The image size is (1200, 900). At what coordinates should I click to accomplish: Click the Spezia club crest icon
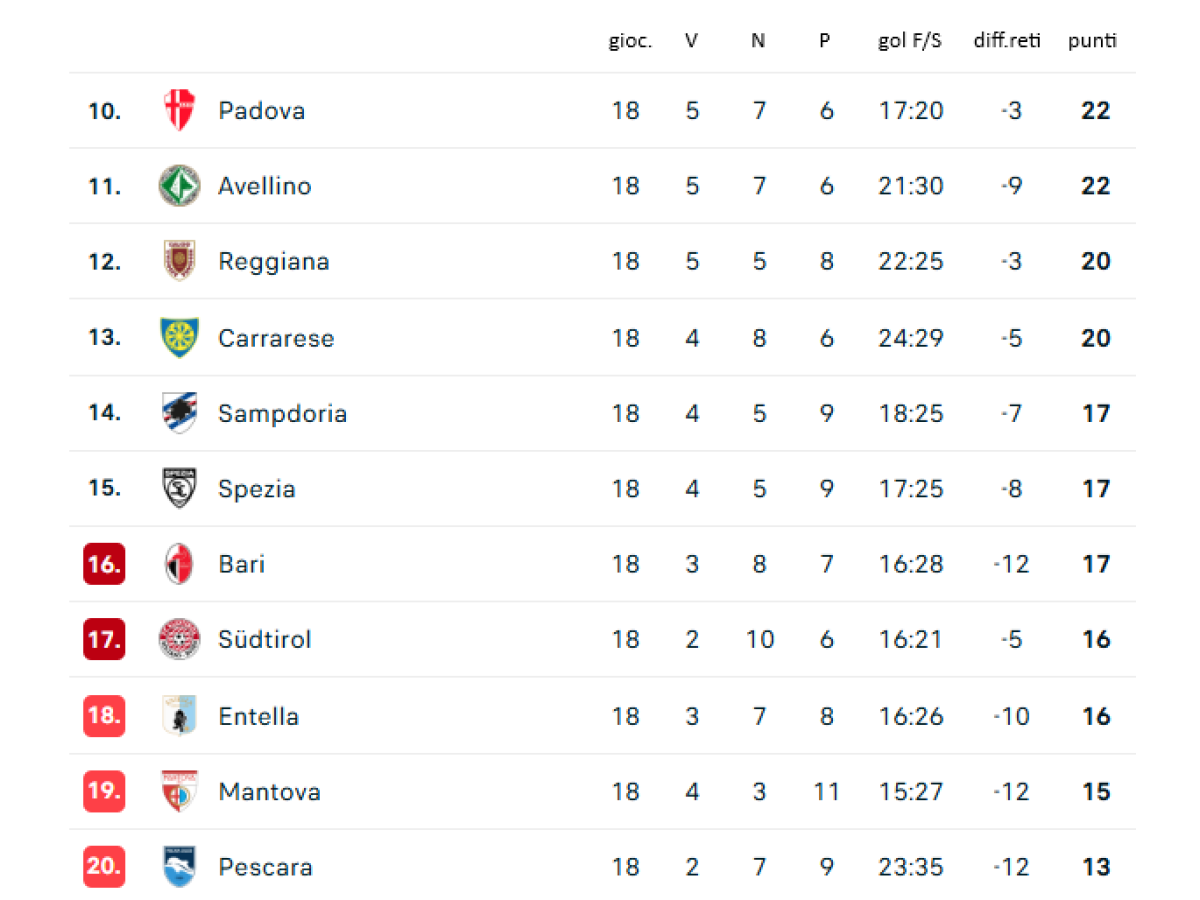coord(180,488)
